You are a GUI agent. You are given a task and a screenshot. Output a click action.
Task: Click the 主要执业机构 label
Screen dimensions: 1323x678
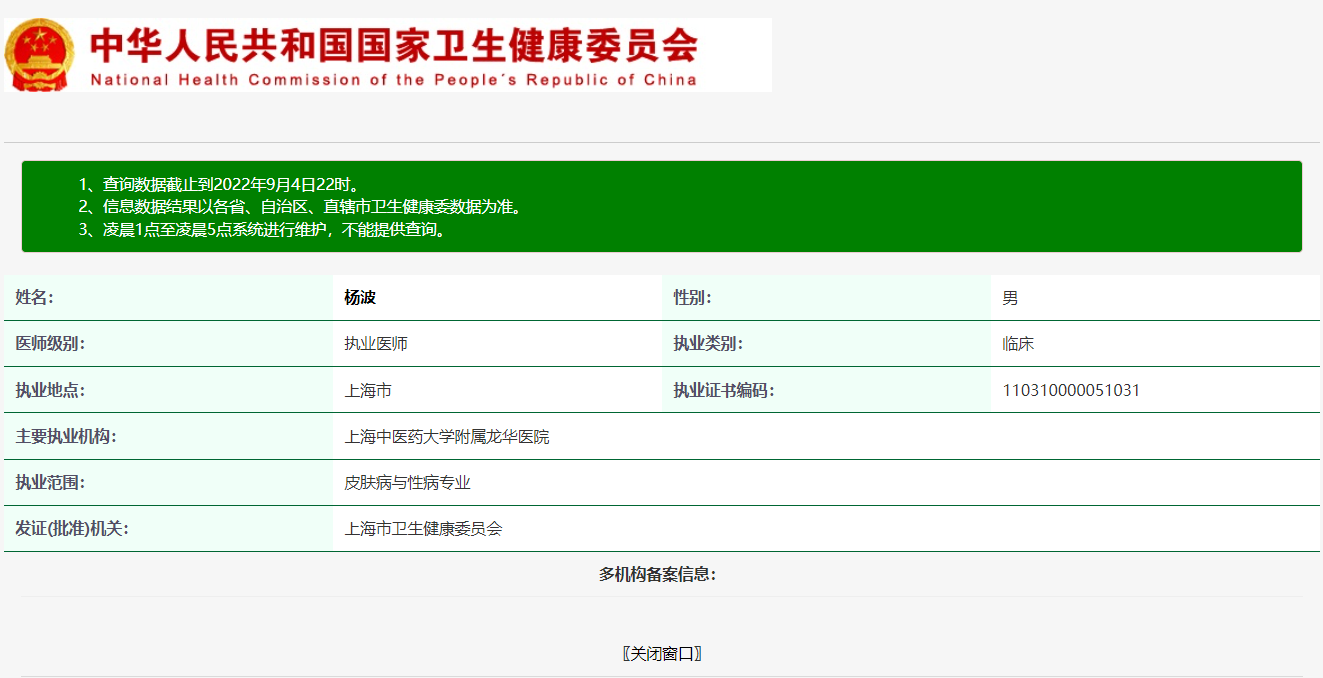tap(66, 436)
